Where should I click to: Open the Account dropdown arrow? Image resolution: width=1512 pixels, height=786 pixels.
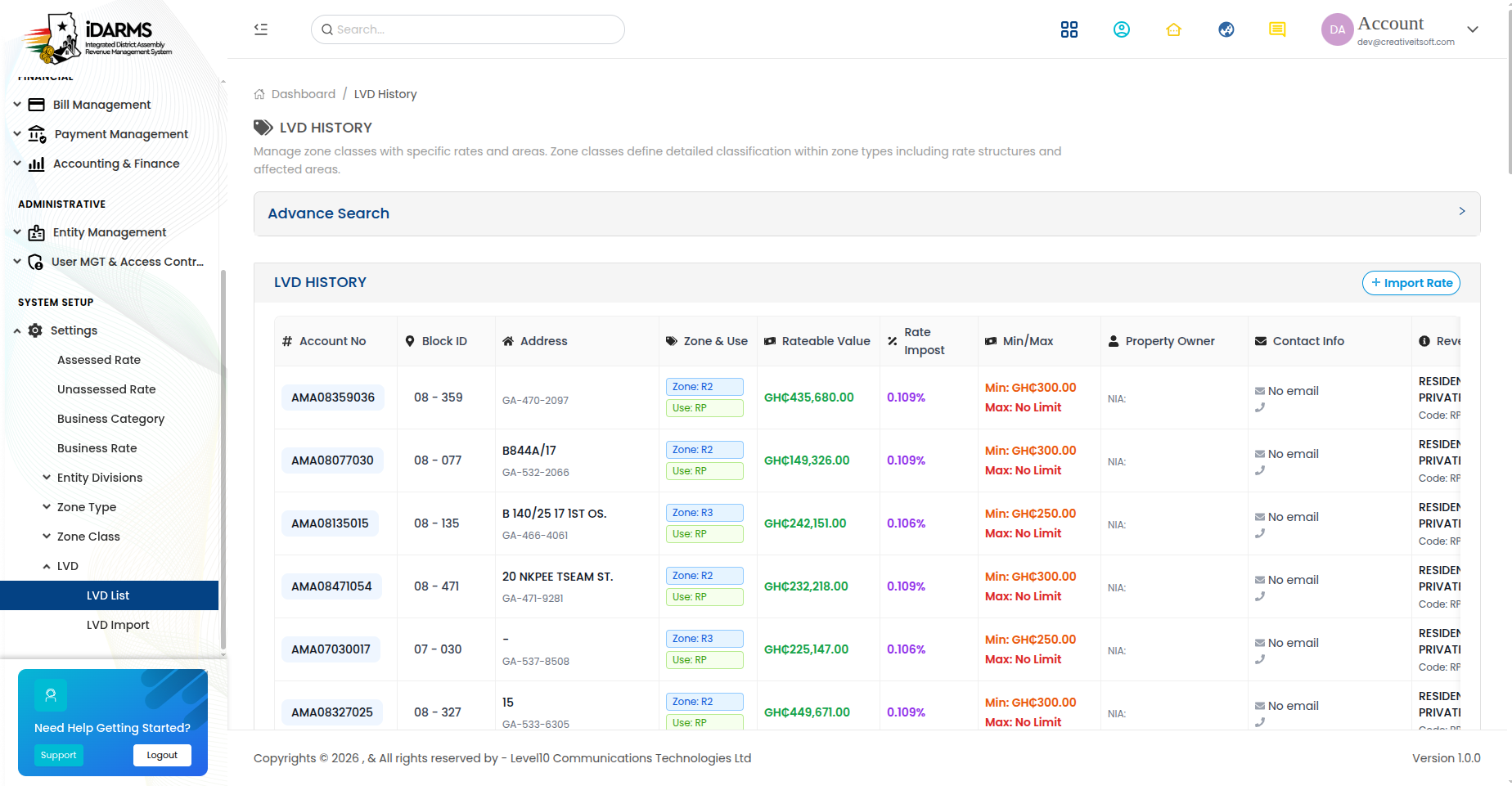(1473, 29)
